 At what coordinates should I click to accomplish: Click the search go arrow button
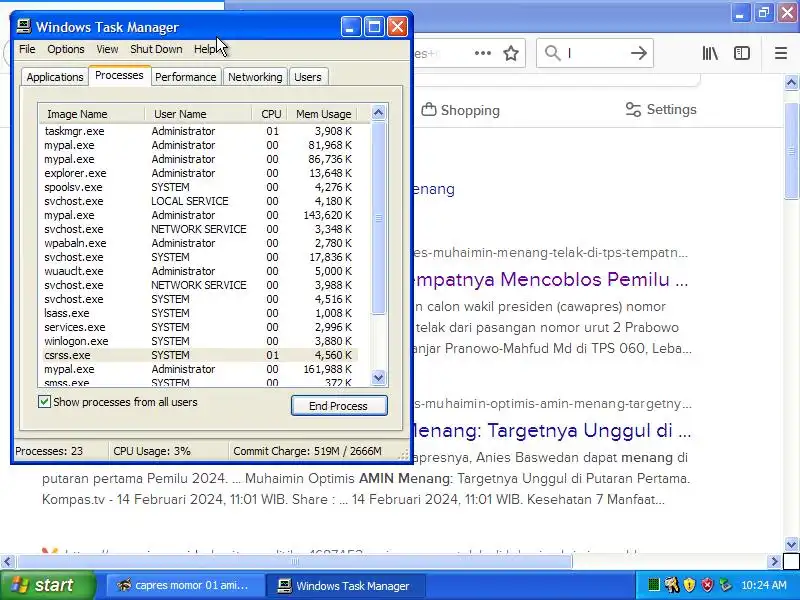638,53
